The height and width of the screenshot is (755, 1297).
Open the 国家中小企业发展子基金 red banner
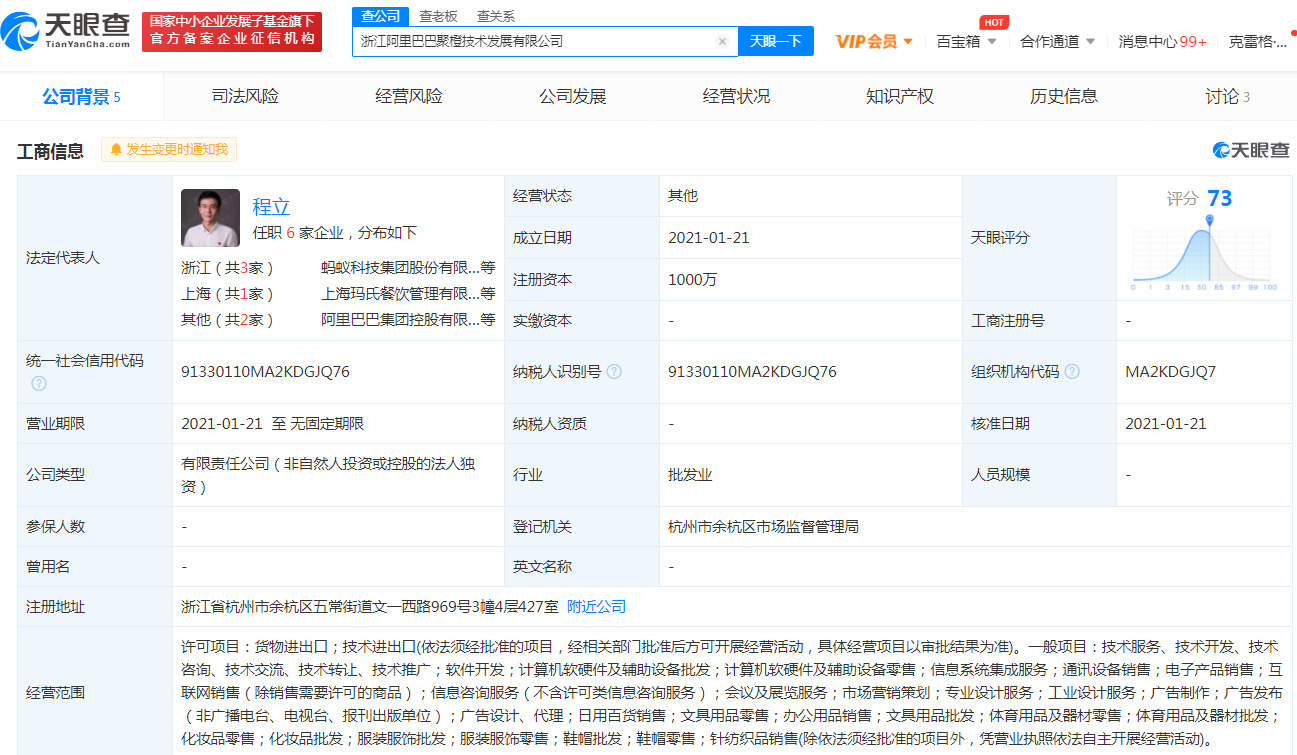(x=232, y=31)
